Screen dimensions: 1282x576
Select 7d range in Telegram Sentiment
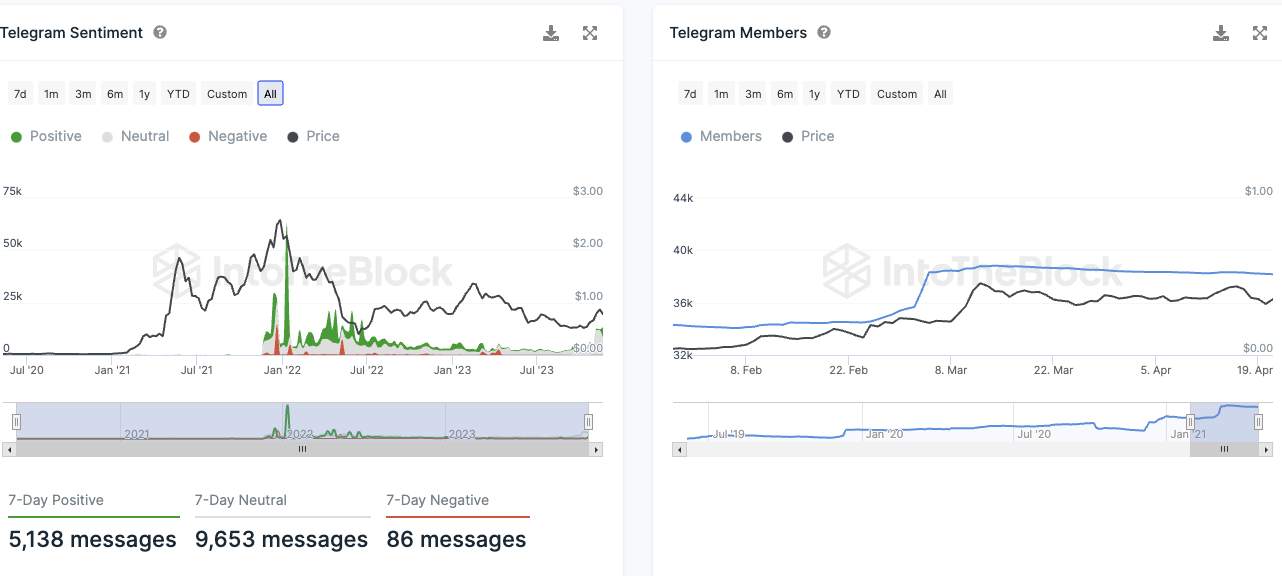pyautogui.click(x=20, y=94)
